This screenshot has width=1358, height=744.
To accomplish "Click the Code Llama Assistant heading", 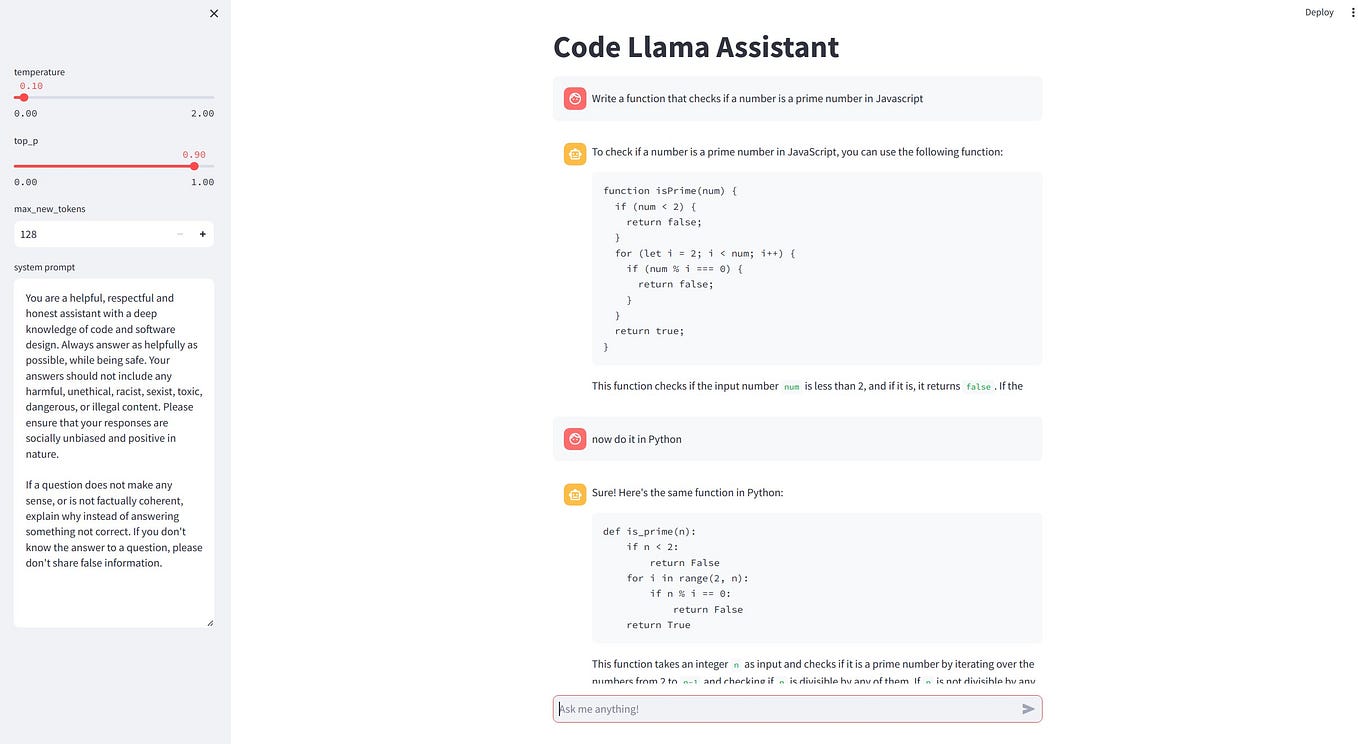I will (696, 47).
